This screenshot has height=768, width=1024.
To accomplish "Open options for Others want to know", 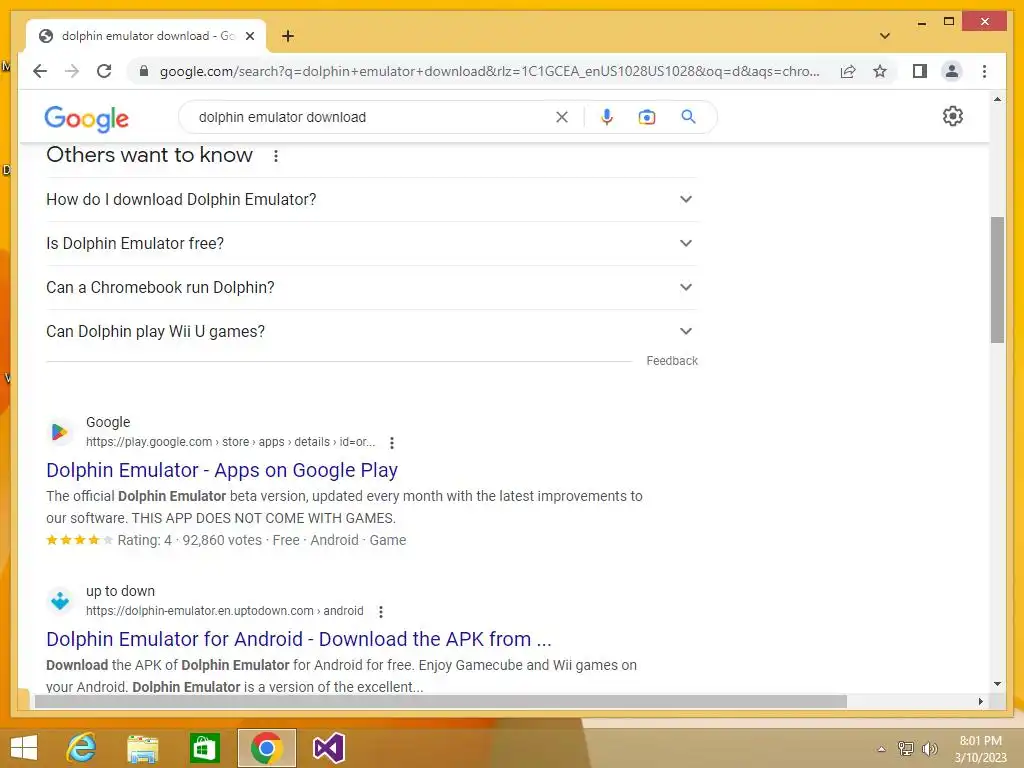I will tap(276, 155).
